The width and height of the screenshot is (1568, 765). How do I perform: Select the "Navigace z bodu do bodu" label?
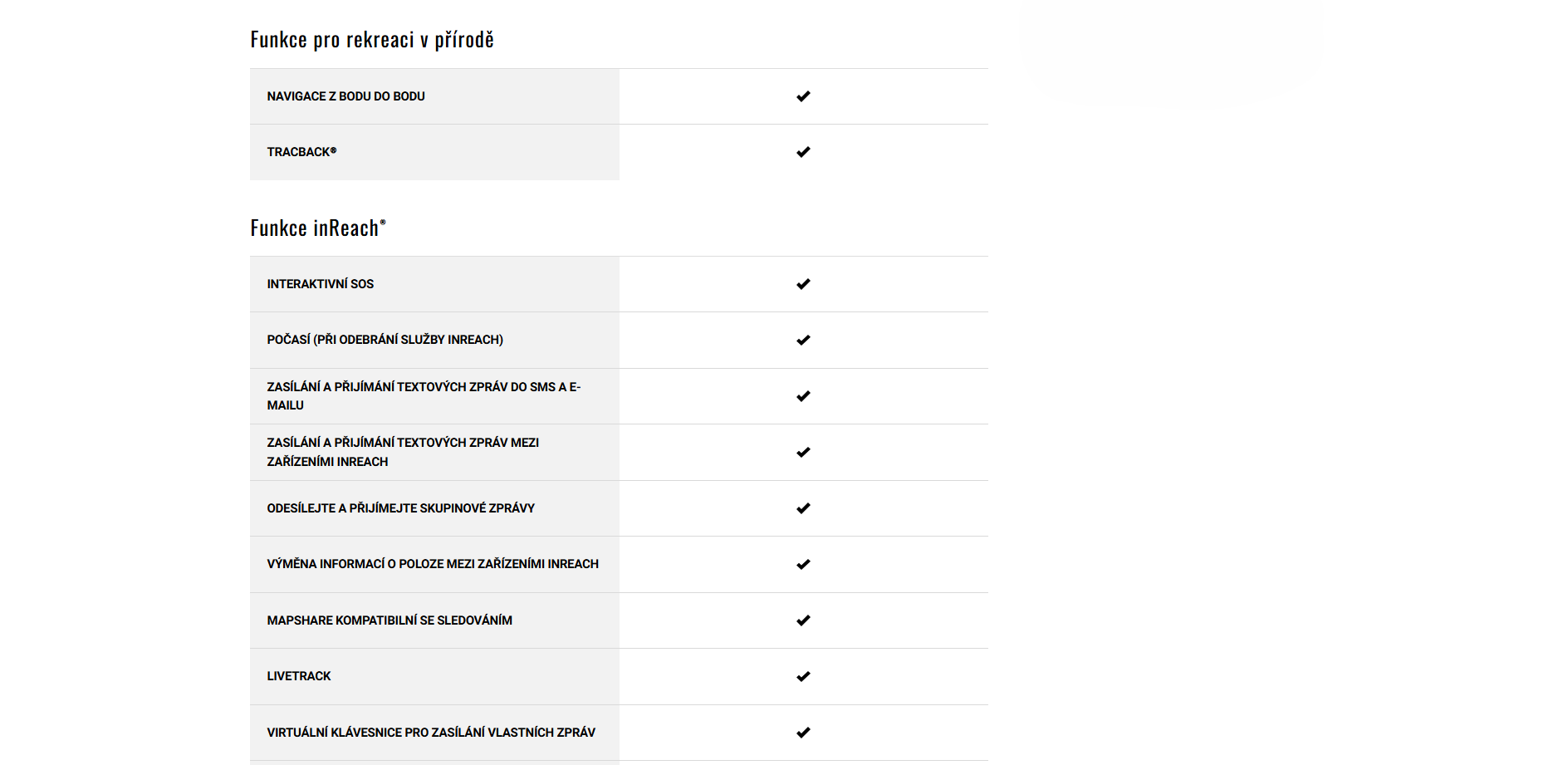point(345,96)
